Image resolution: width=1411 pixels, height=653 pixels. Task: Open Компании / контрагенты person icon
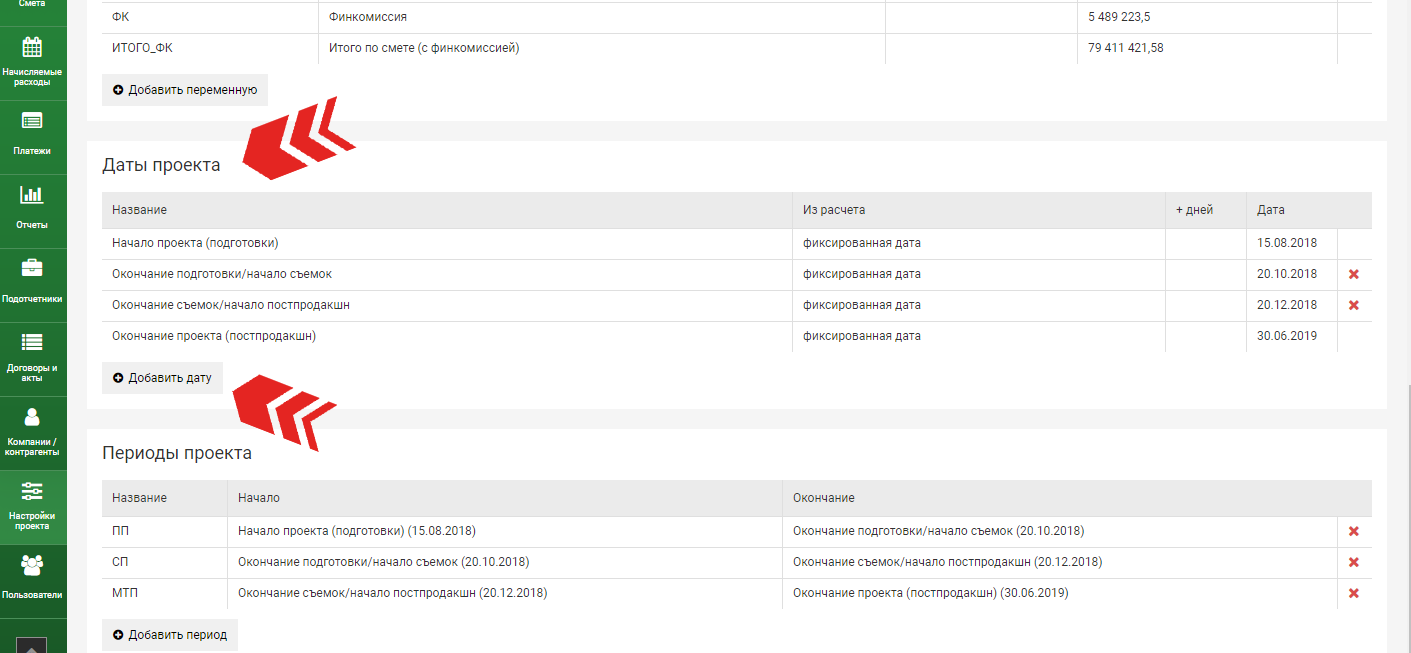(32, 417)
